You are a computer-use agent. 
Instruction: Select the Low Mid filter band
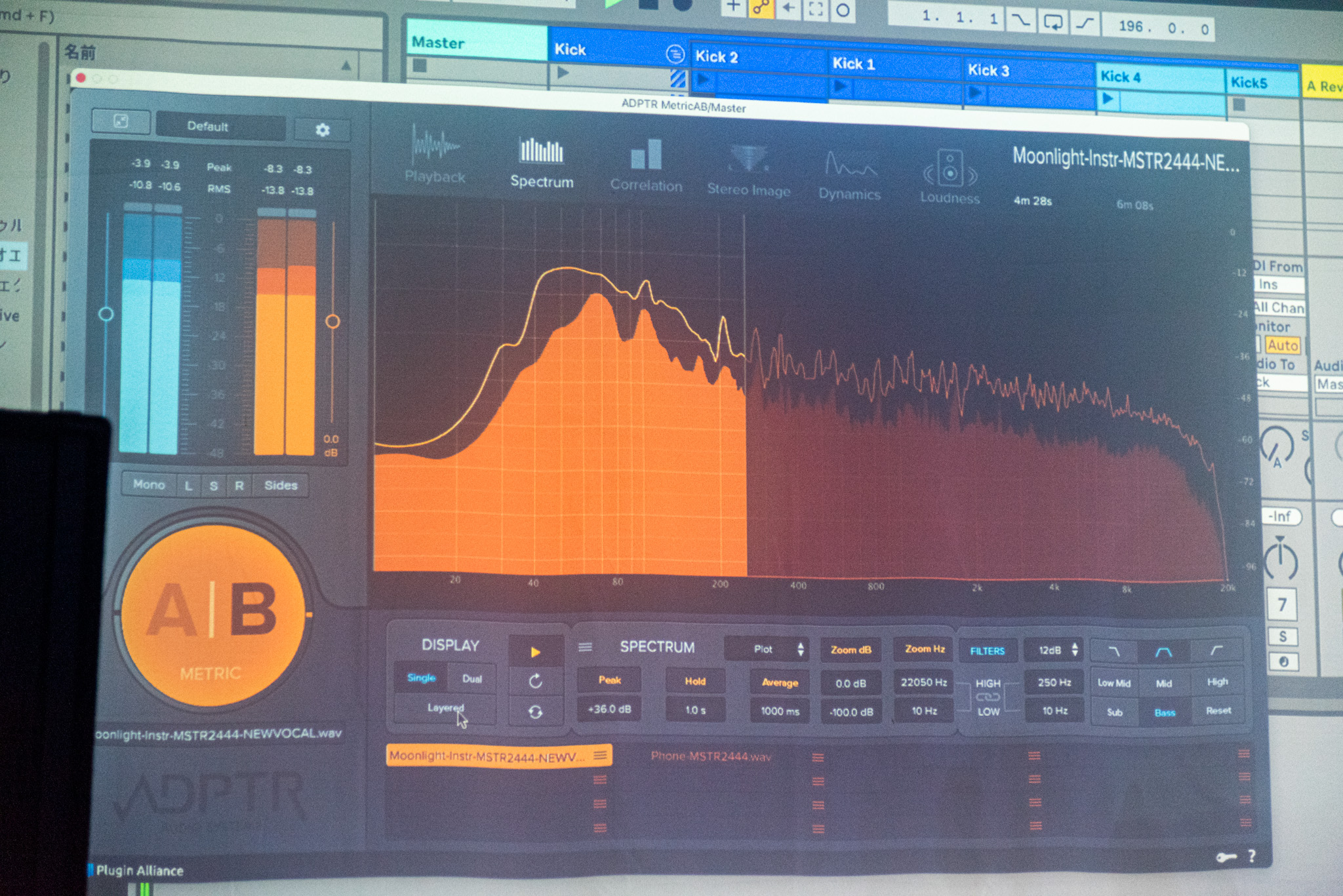pyautogui.click(x=1114, y=683)
